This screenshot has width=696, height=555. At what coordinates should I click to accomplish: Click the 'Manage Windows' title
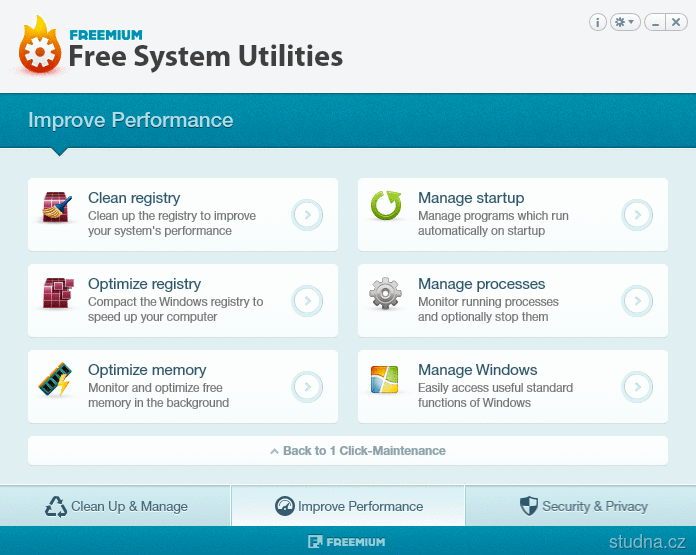pos(478,370)
